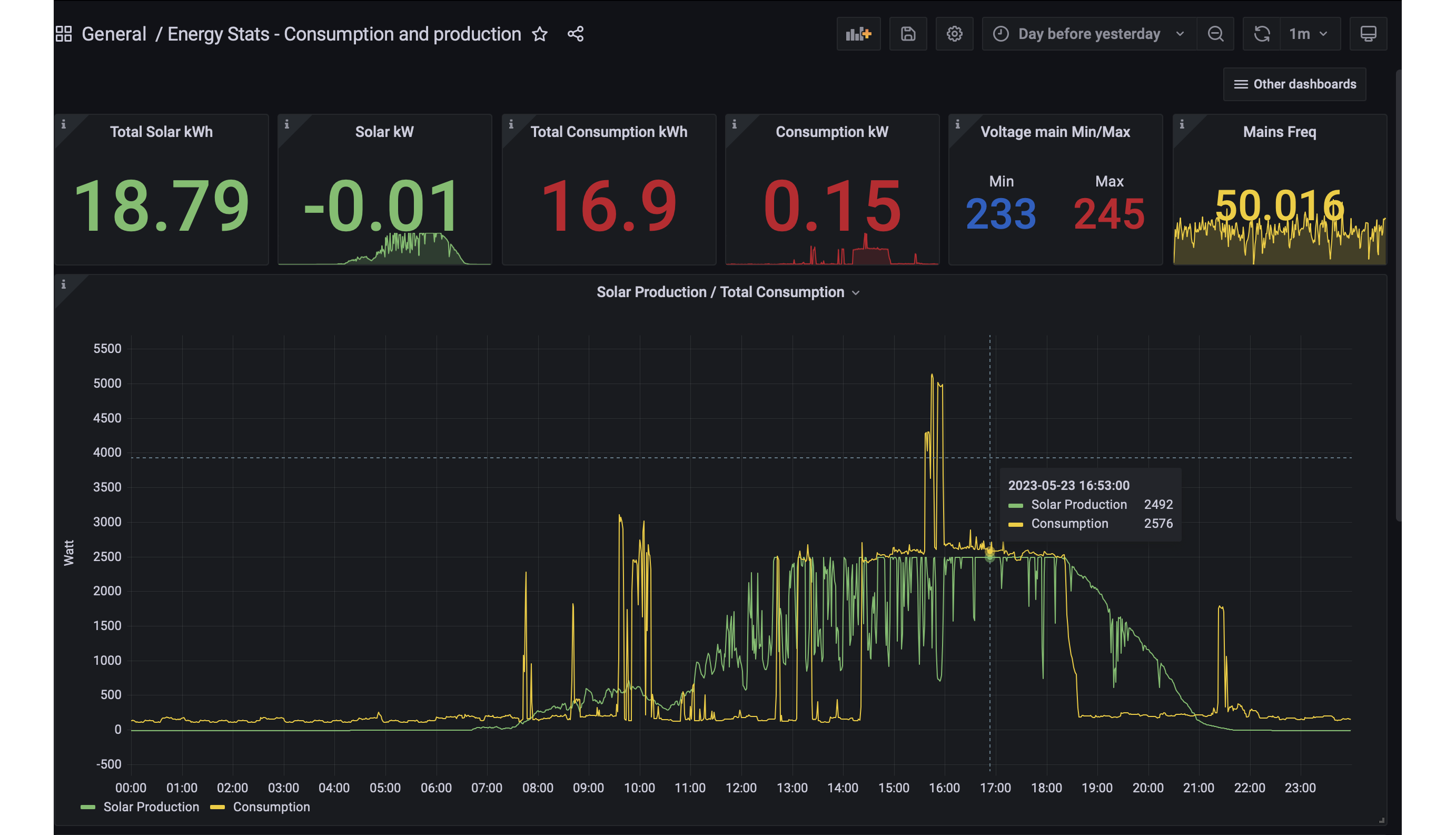Click the Add panel icon
The image size is (1456, 835).
pyautogui.click(x=858, y=34)
